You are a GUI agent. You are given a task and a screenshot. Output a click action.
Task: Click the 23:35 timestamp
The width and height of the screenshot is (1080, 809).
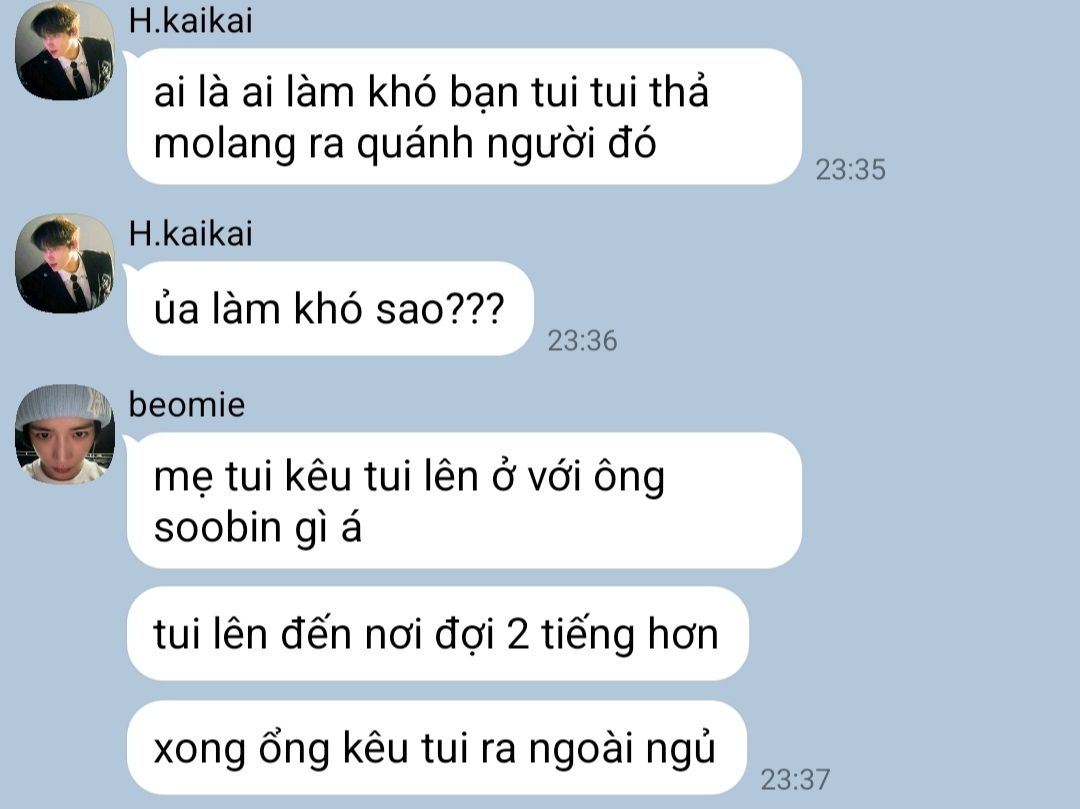point(851,169)
